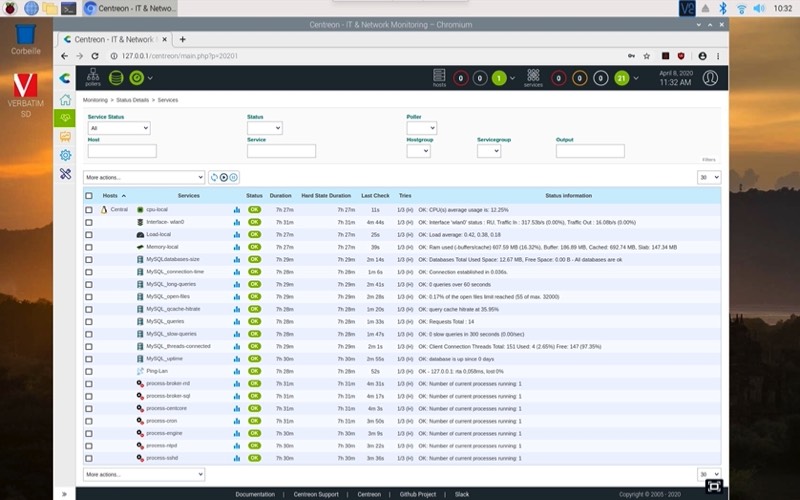Viewport: 800px width, 500px height.
Task: Open the Documentation footer link
Action: point(254,494)
